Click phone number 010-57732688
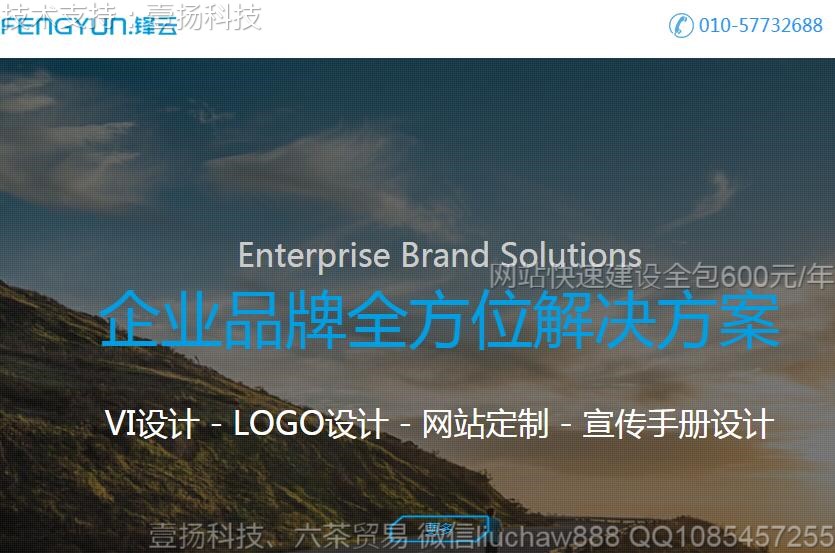Image resolution: width=835 pixels, height=553 pixels. pos(760,25)
